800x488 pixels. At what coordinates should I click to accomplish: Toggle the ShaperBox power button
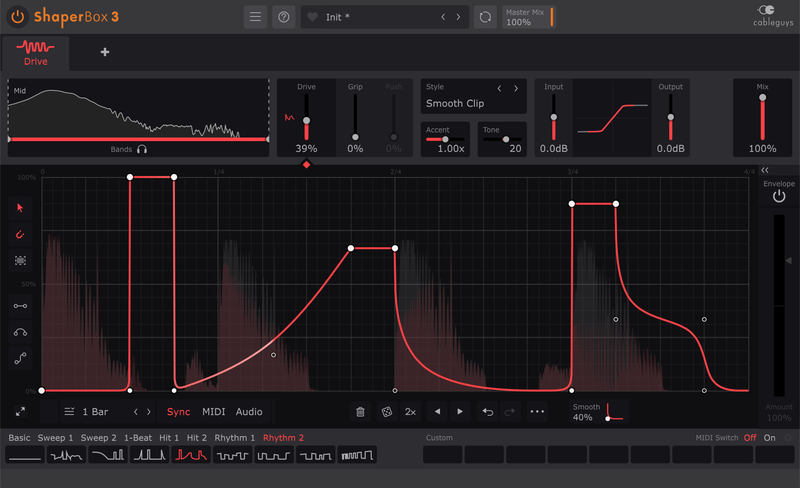tap(17, 17)
